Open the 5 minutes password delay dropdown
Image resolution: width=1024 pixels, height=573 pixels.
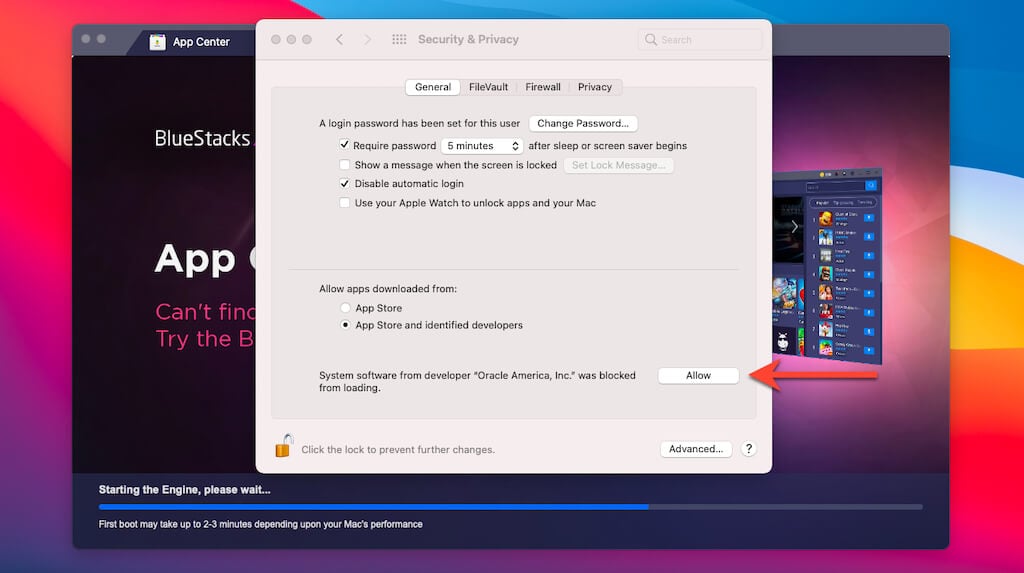click(x=482, y=146)
